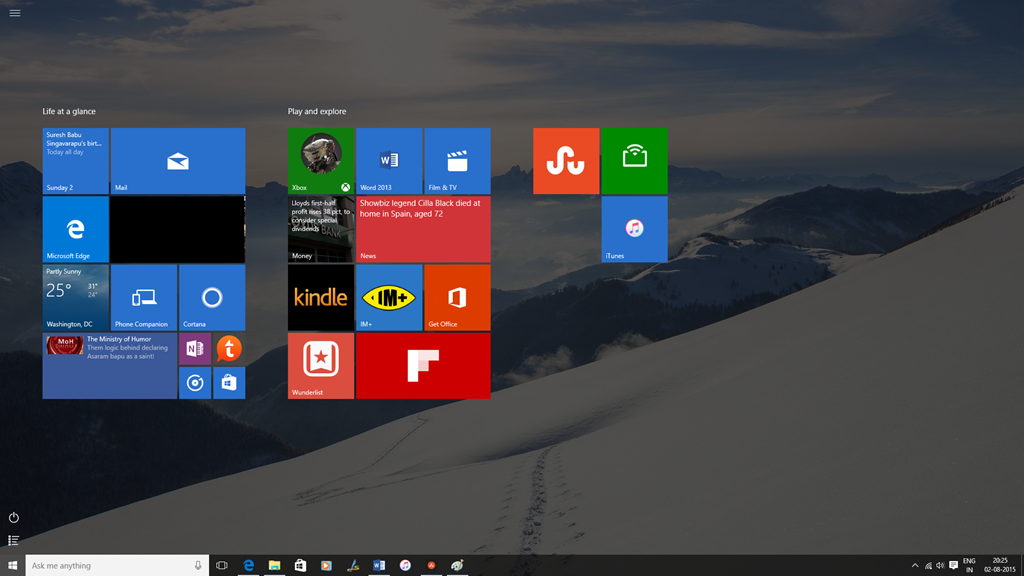This screenshot has width=1024, height=576.
Task: Click the Cortana microphone icon
Action: click(198, 566)
